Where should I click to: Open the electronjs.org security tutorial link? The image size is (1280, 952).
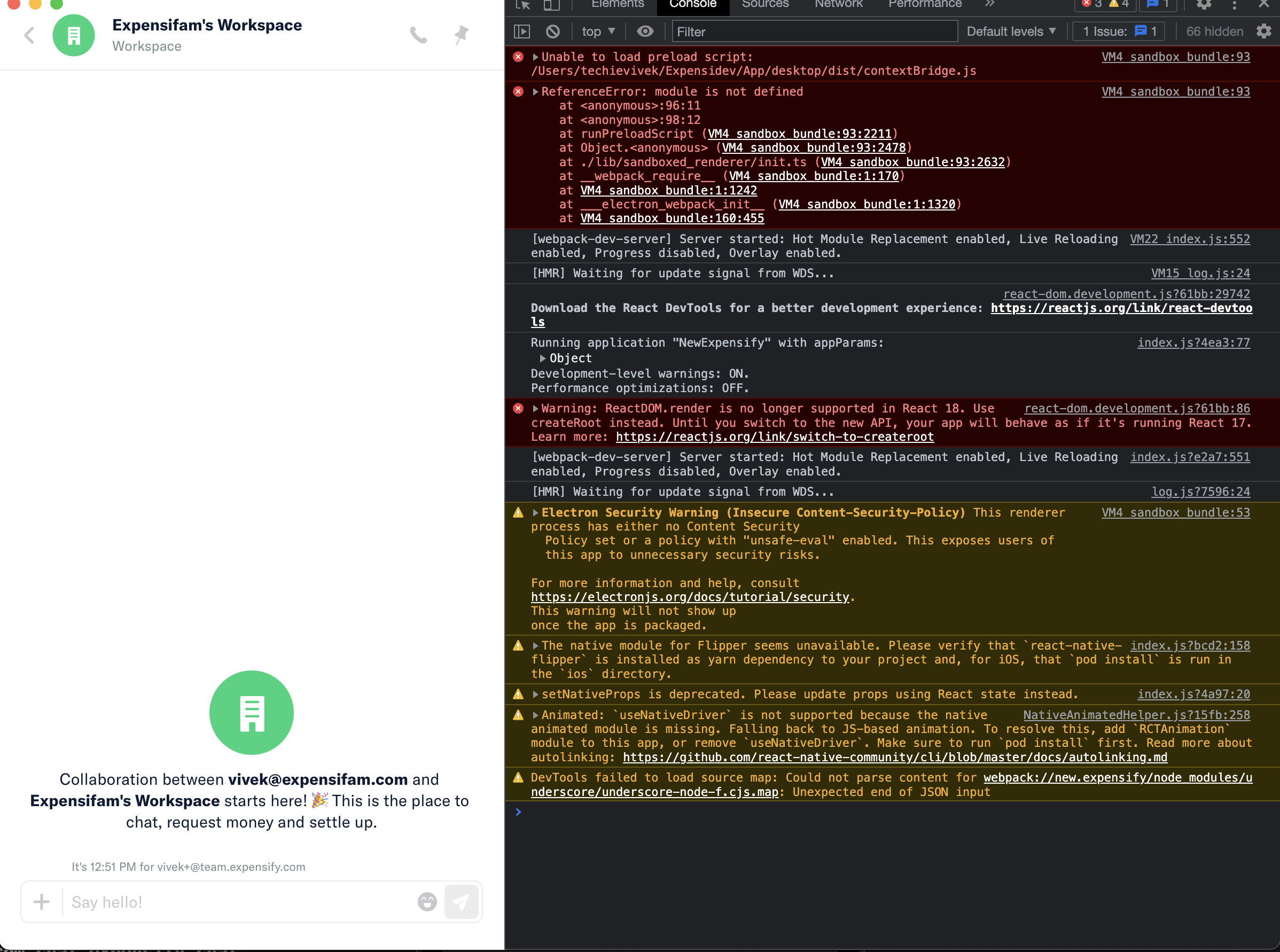pos(690,597)
